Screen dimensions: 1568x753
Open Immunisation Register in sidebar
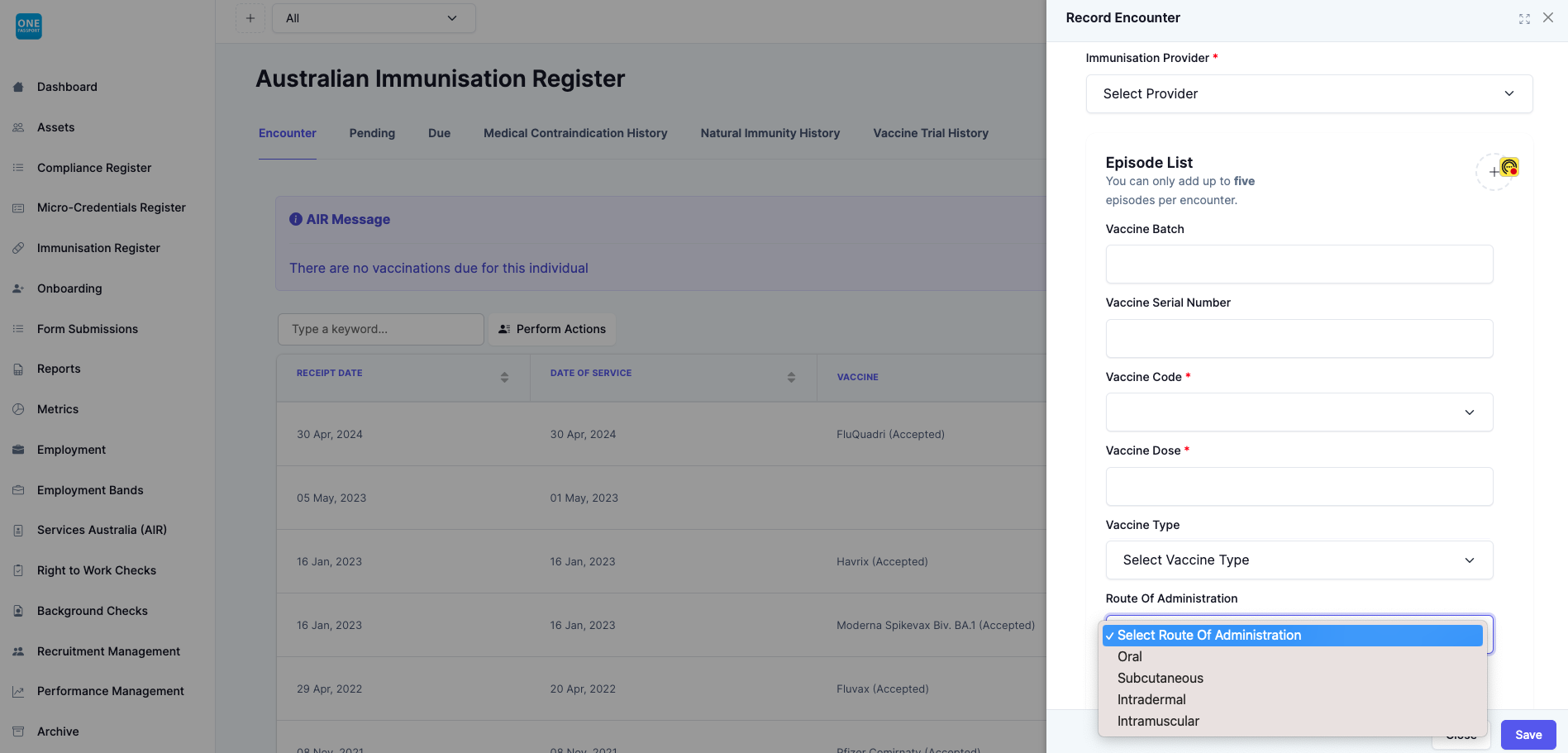[x=98, y=248]
